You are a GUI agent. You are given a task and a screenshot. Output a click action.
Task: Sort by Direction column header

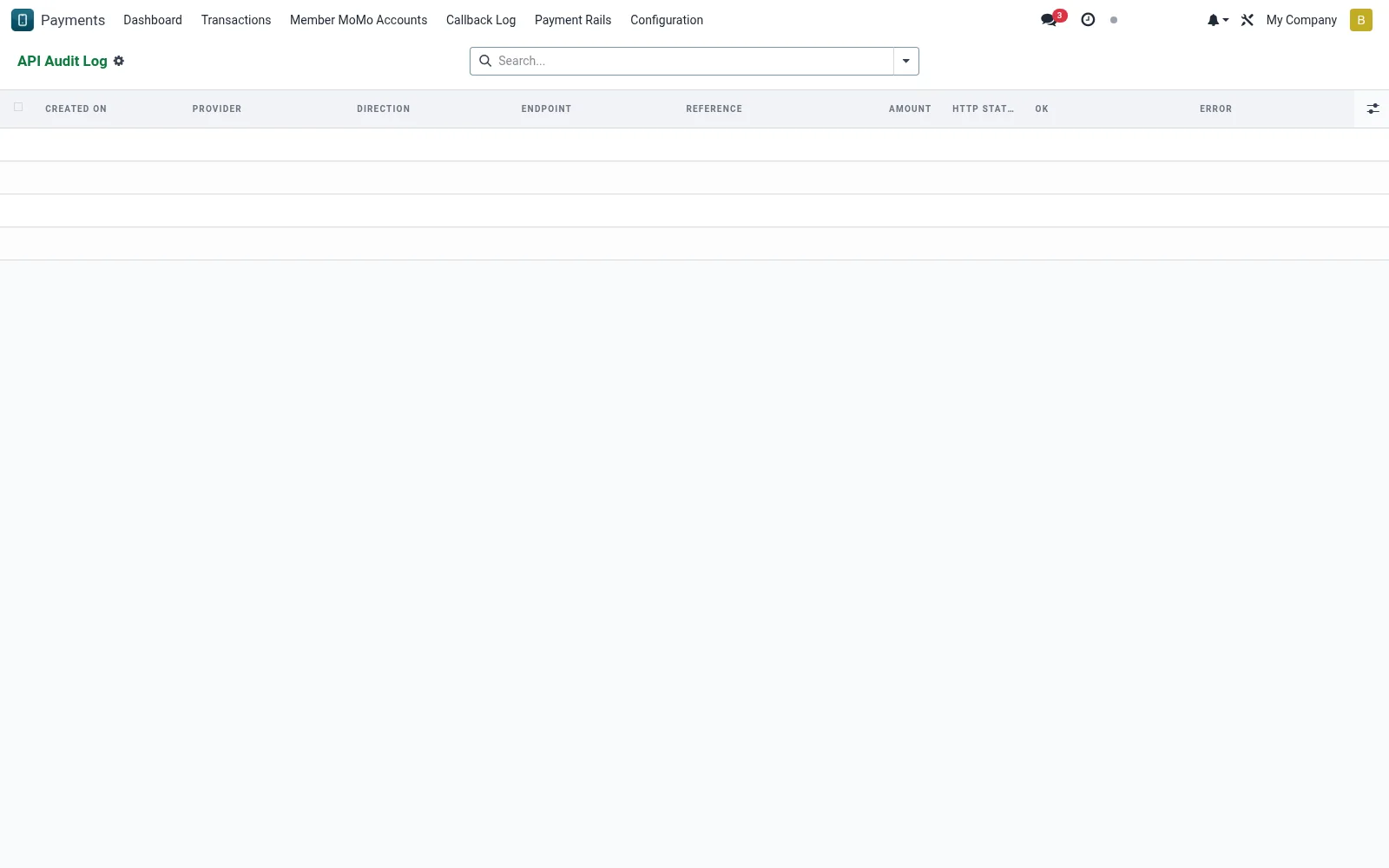point(384,108)
